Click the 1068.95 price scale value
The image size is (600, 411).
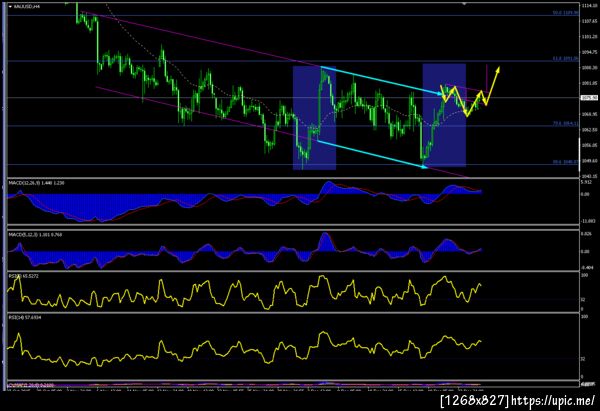point(589,114)
